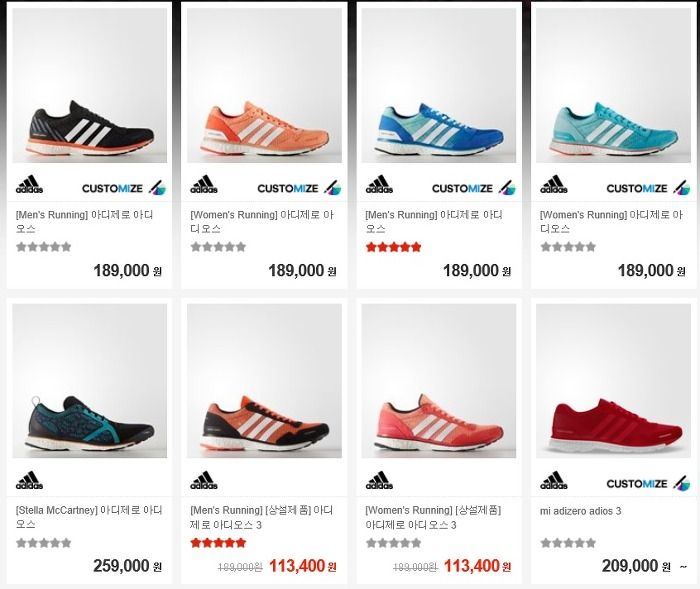Open the red mi adizero adios 3 image
Viewport: 700px width, 589px height.
click(x=613, y=381)
